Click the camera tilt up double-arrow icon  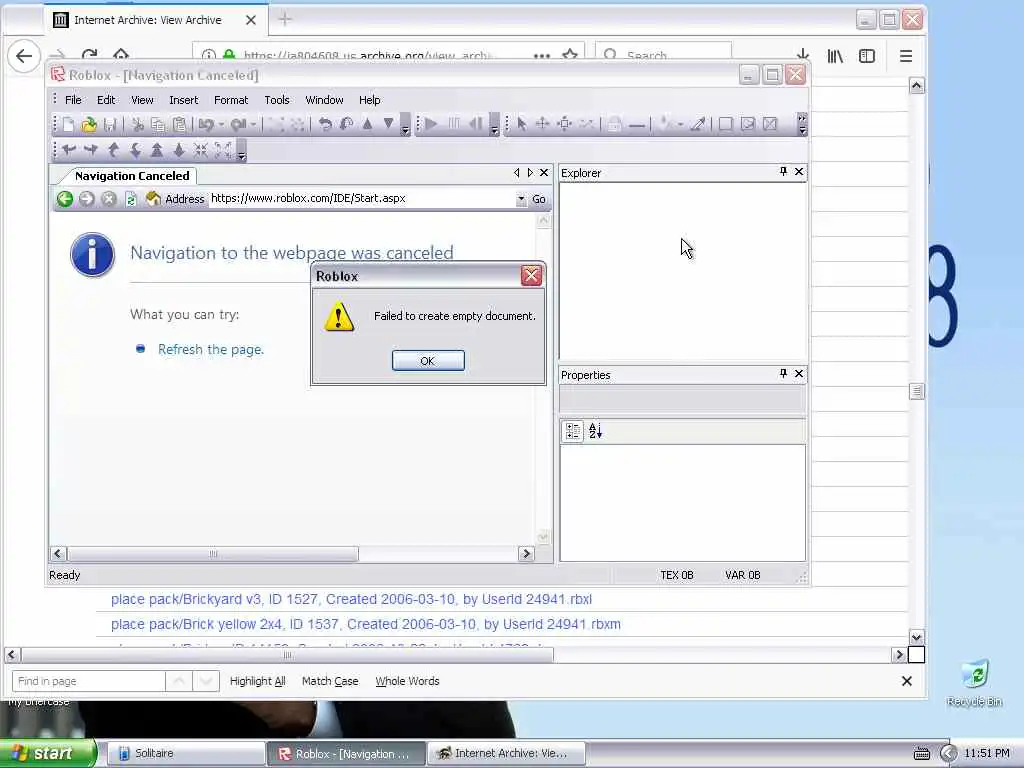tap(157, 150)
